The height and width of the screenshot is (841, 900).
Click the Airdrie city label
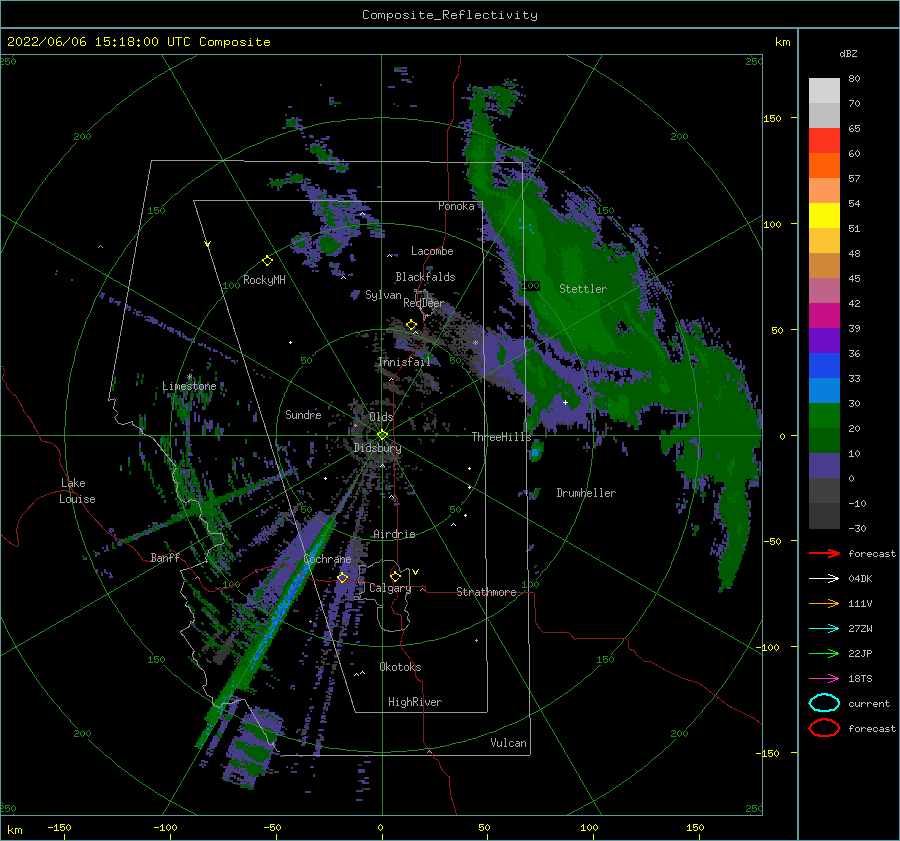click(394, 534)
